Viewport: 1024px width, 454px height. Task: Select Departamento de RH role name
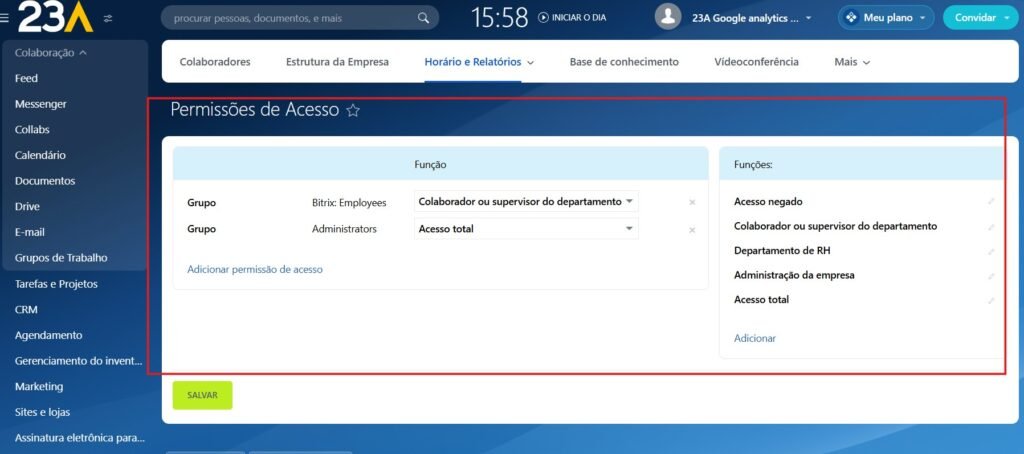782,251
